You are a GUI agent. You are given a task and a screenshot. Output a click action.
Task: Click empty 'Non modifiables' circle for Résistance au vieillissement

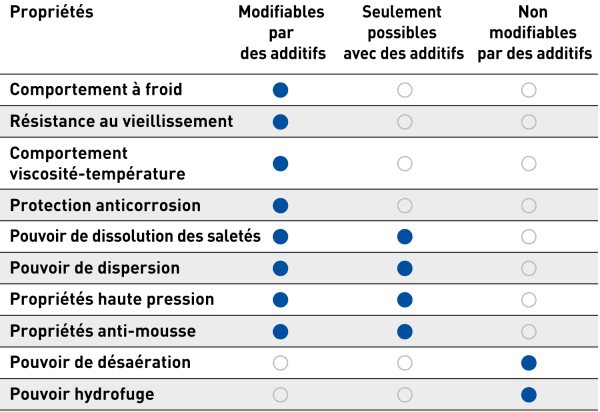click(x=528, y=122)
